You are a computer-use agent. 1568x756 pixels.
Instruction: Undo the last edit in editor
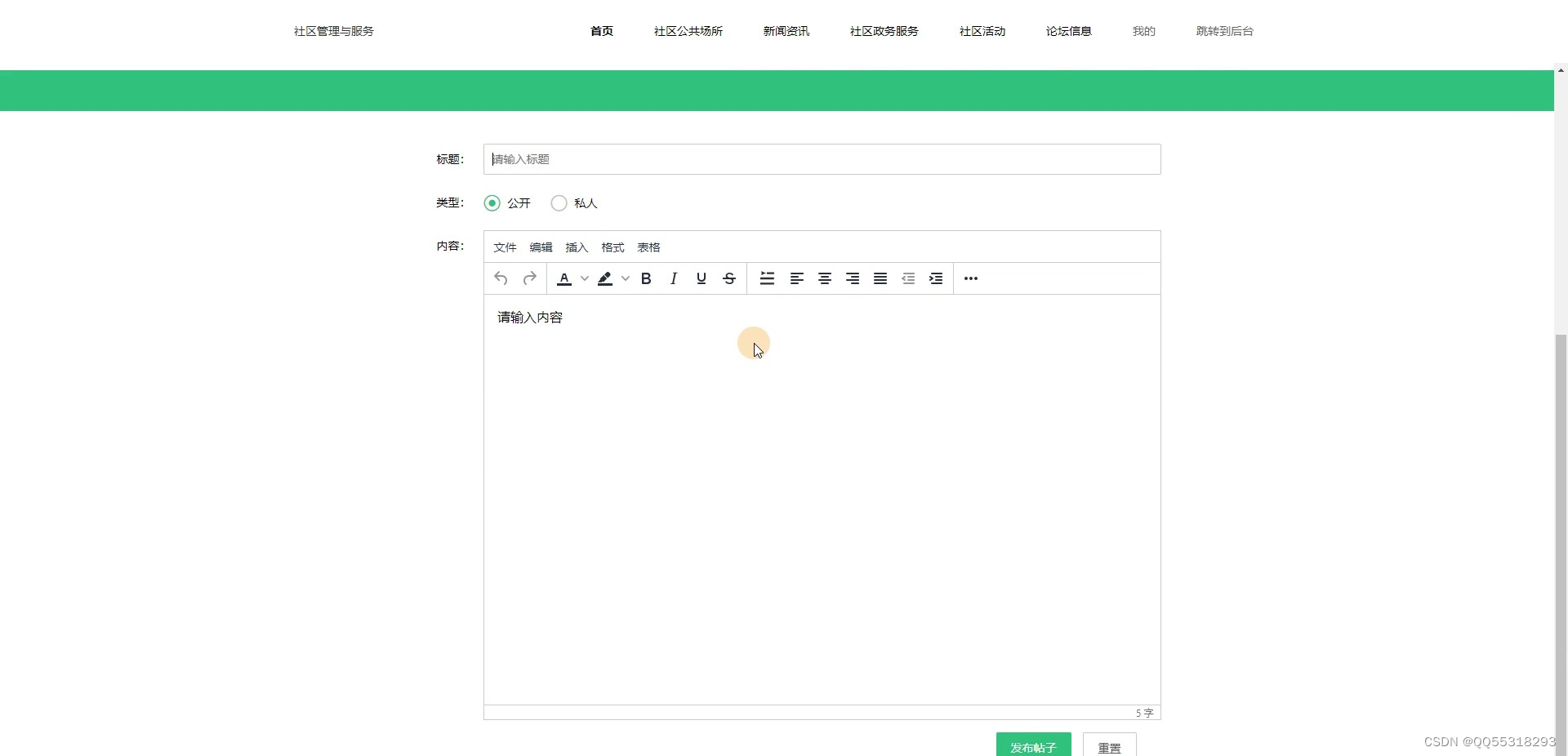pyautogui.click(x=501, y=278)
